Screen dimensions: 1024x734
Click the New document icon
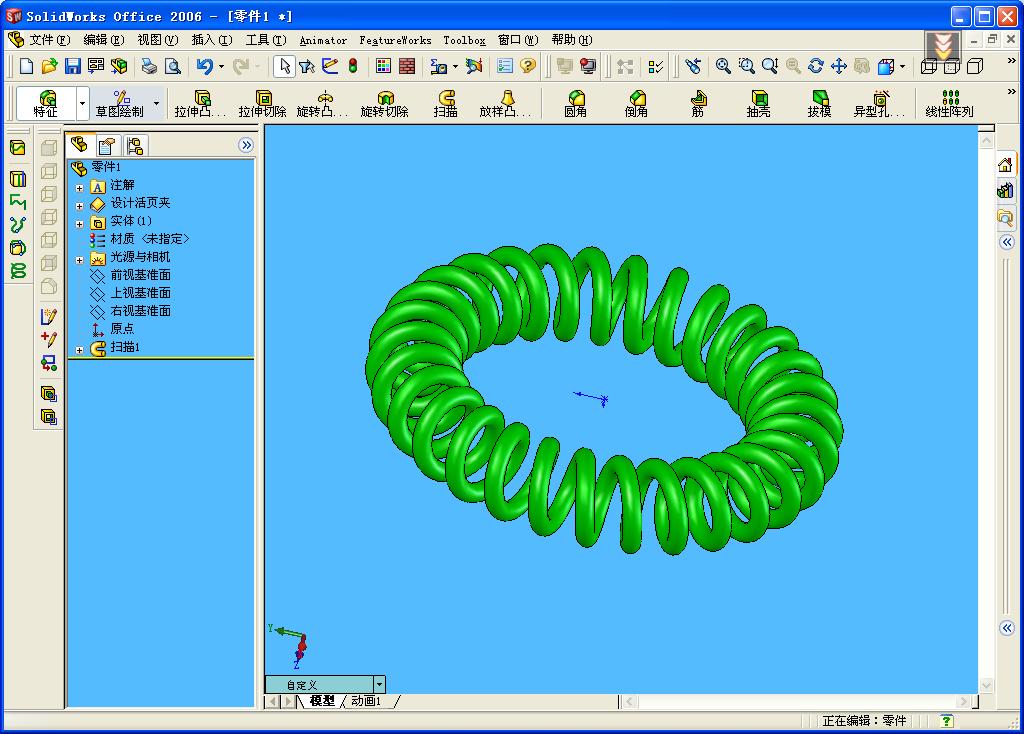26,66
